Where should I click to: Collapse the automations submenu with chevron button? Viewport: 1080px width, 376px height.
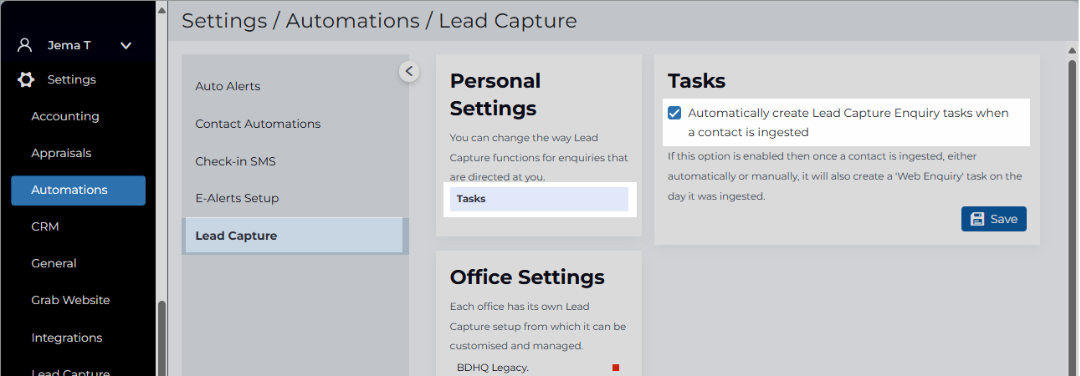pos(409,71)
